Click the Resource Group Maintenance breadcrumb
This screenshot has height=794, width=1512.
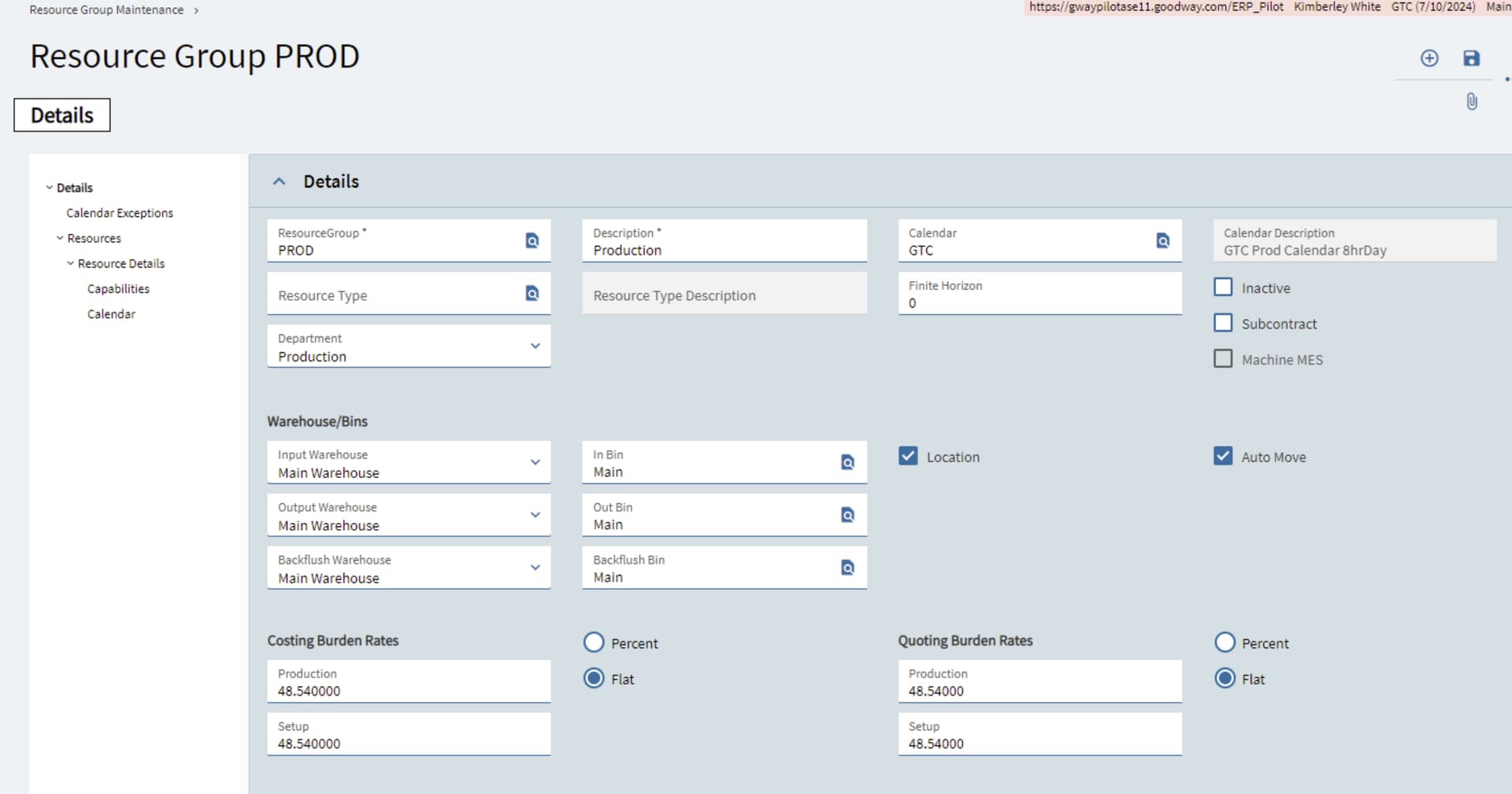pos(106,10)
